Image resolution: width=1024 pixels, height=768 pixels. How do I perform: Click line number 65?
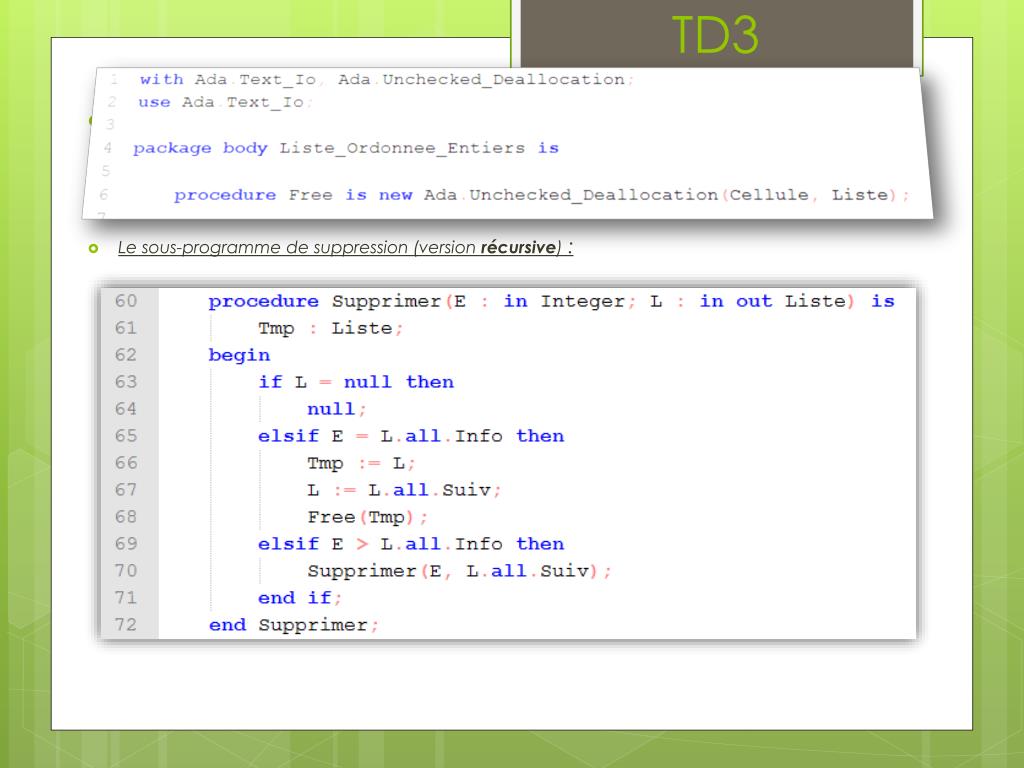[125, 436]
